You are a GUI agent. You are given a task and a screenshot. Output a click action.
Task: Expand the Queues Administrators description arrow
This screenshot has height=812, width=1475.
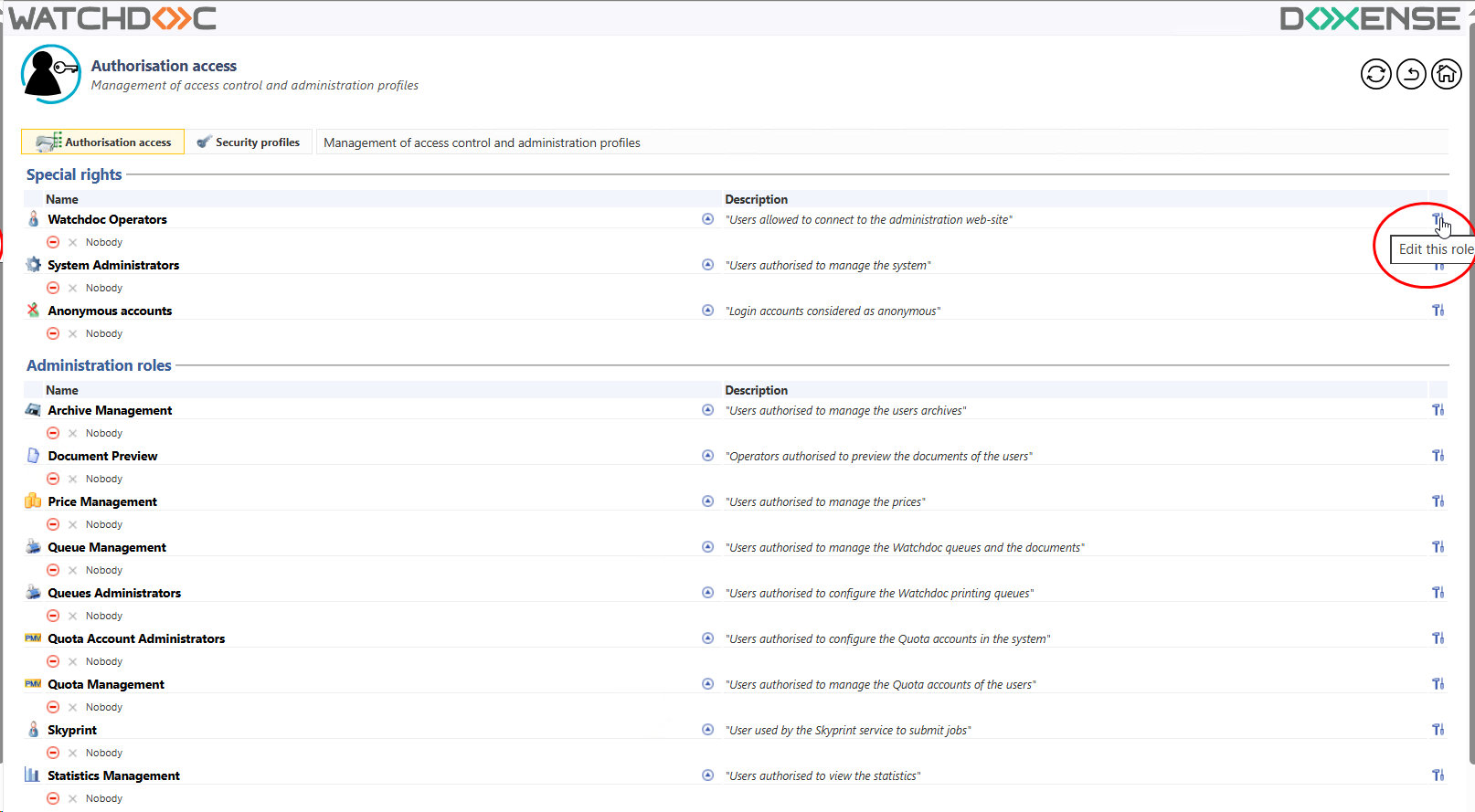[707, 593]
